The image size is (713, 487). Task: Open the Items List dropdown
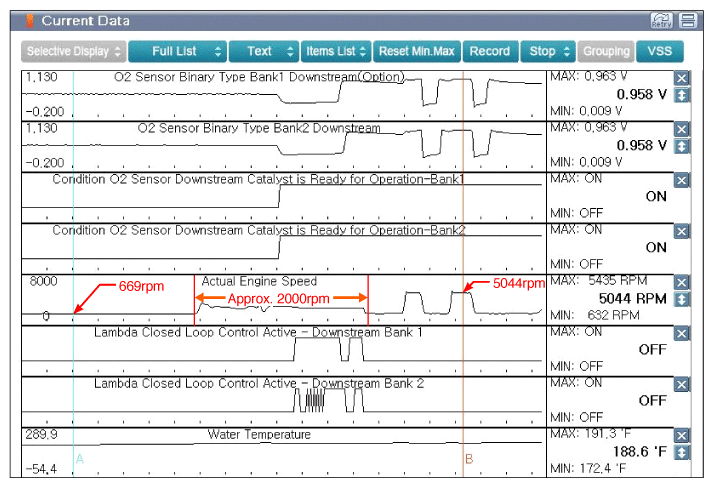tap(336, 51)
